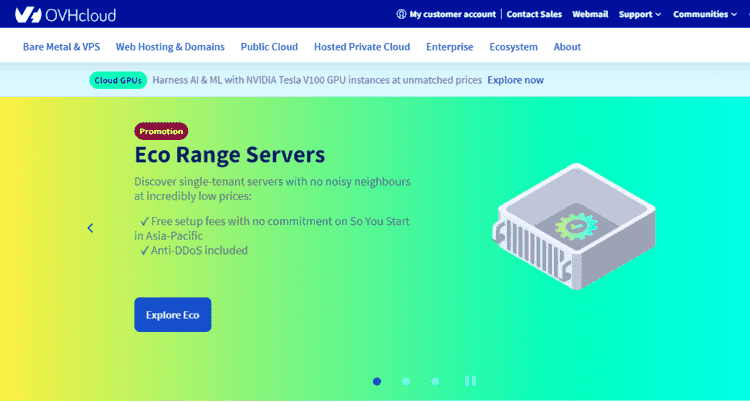This screenshot has height=402, width=750.
Task: Open Web Hosting & Domains menu
Action: (170, 47)
